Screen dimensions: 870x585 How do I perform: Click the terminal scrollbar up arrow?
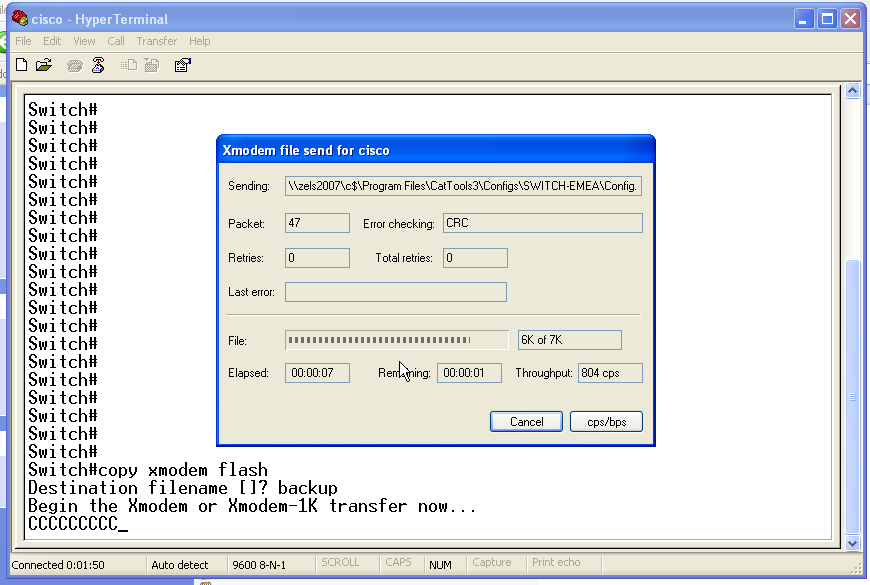point(852,89)
